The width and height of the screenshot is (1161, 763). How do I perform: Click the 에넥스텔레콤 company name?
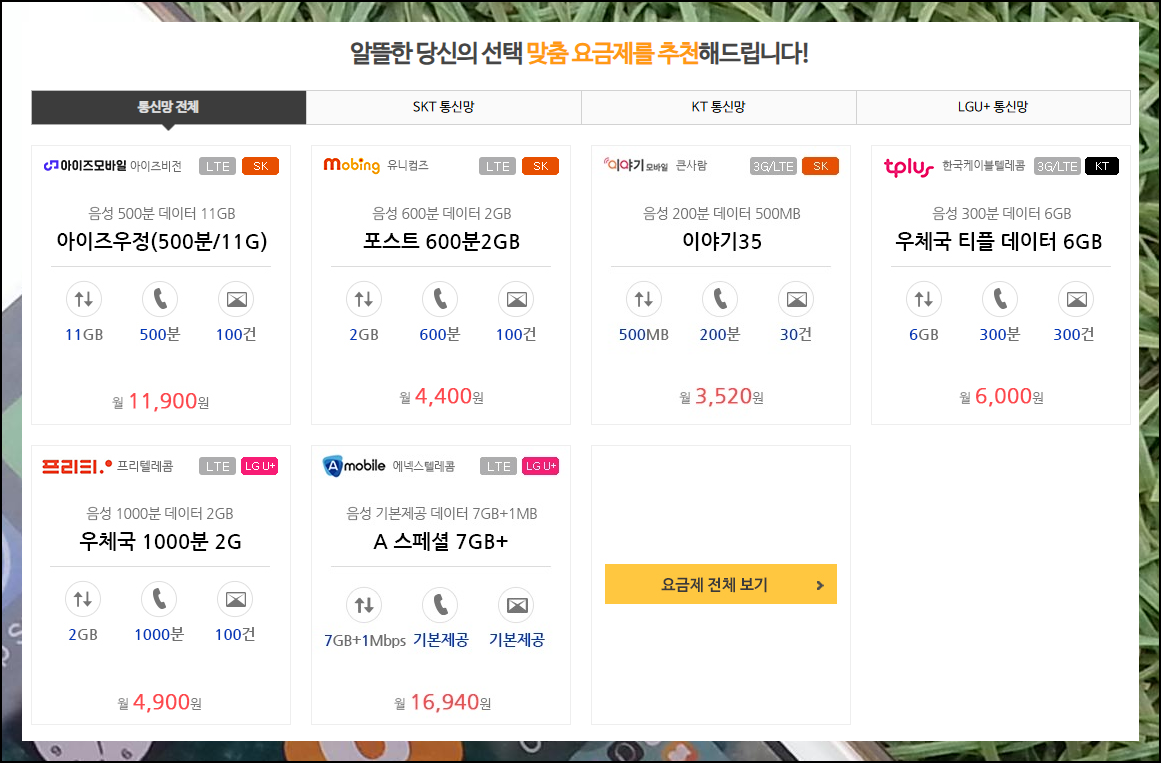(424, 466)
